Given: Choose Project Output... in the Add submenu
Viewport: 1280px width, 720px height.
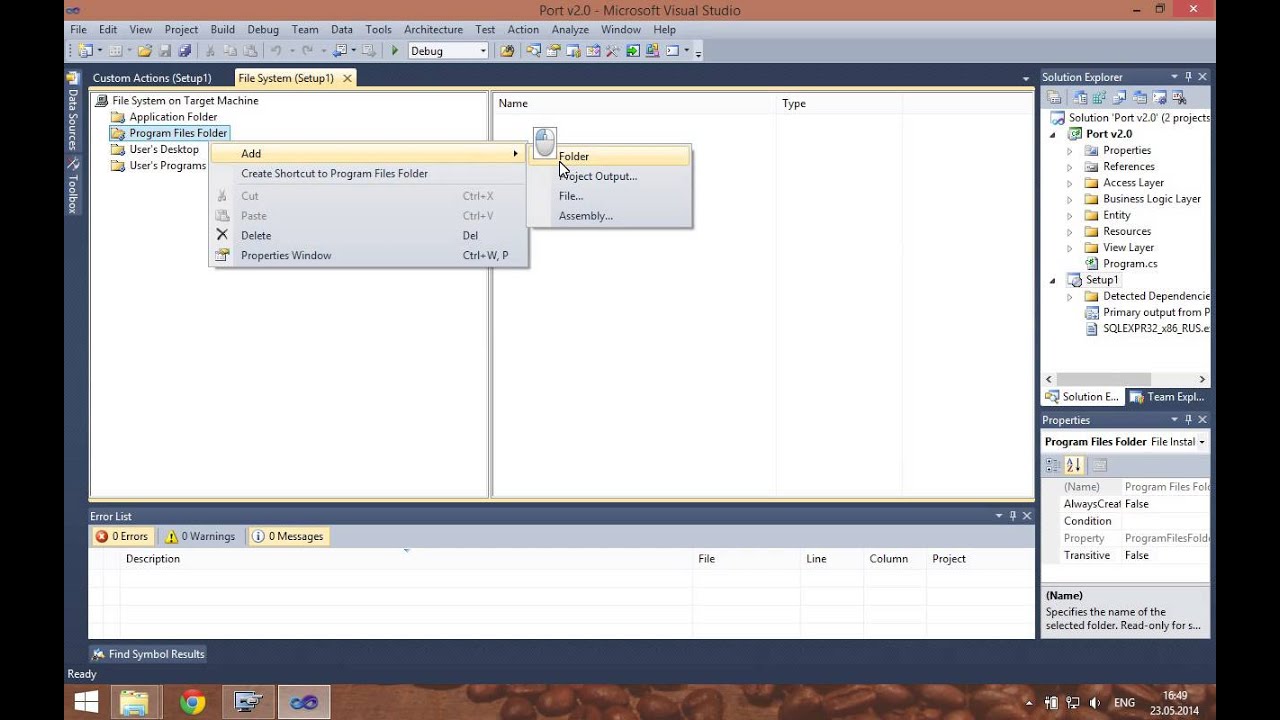Looking at the screenshot, I should [609, 176].
